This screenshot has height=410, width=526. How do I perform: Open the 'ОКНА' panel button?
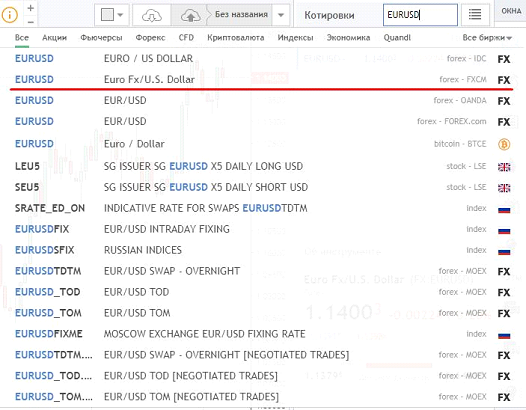[x=511, y=11]
